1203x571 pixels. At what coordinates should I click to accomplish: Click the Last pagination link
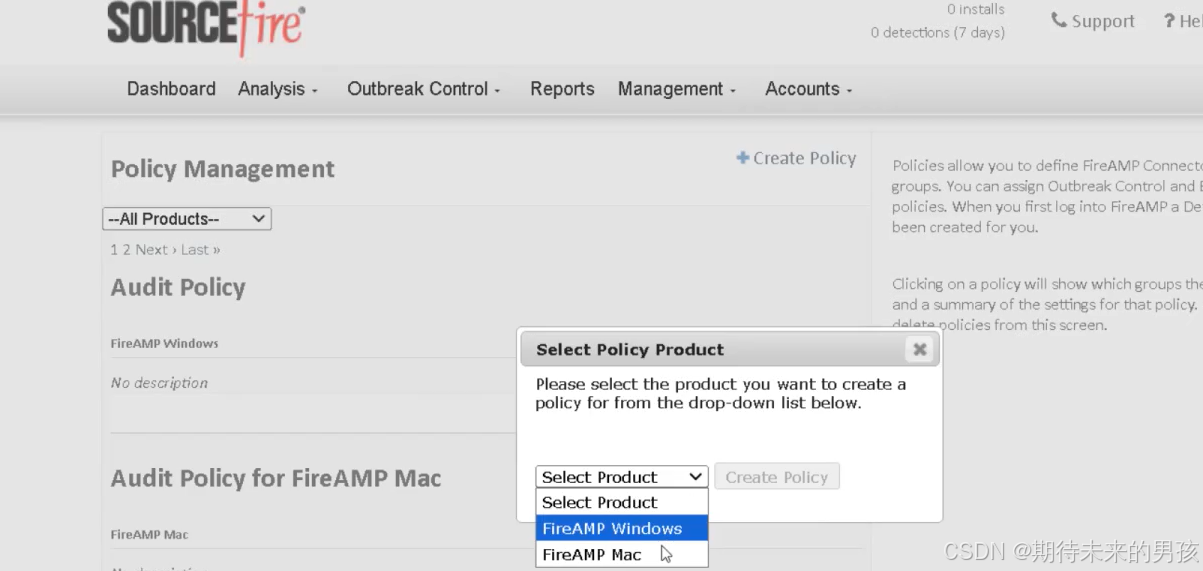pos(200,250)
